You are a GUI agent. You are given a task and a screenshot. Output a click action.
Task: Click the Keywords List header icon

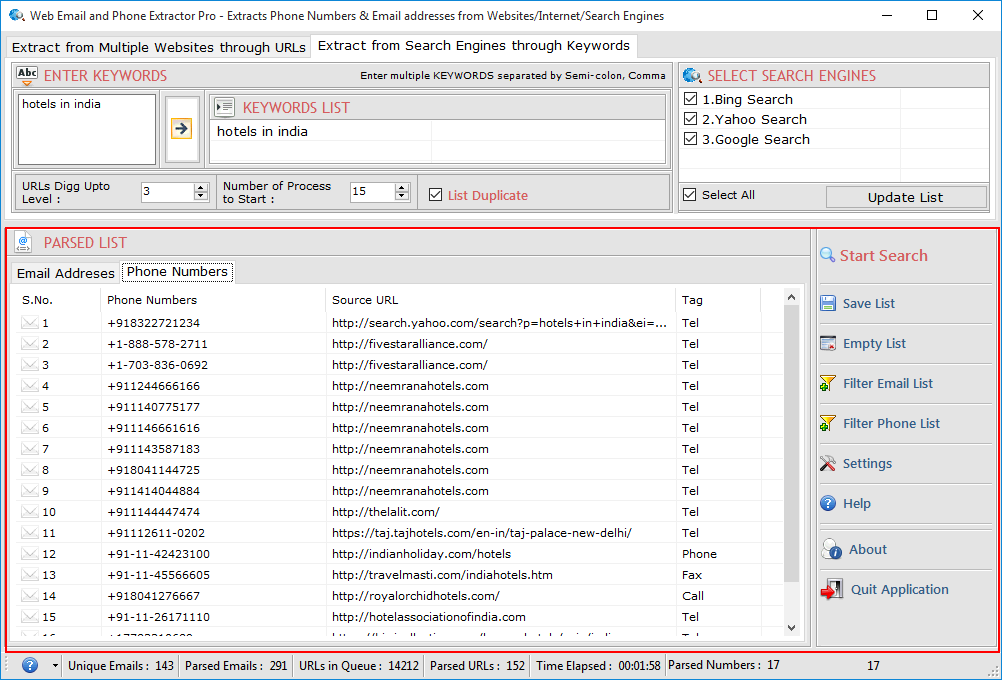224,107
